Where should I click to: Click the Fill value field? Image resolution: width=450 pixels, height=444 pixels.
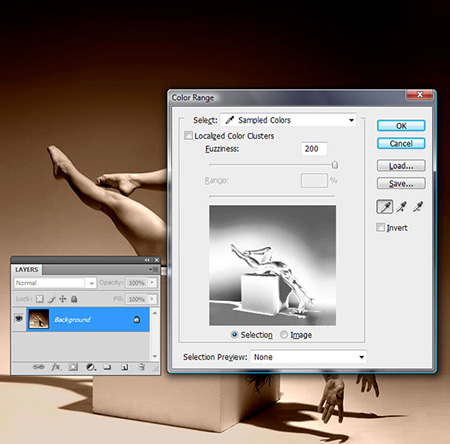pyautogui.click(x=136, y=299)
